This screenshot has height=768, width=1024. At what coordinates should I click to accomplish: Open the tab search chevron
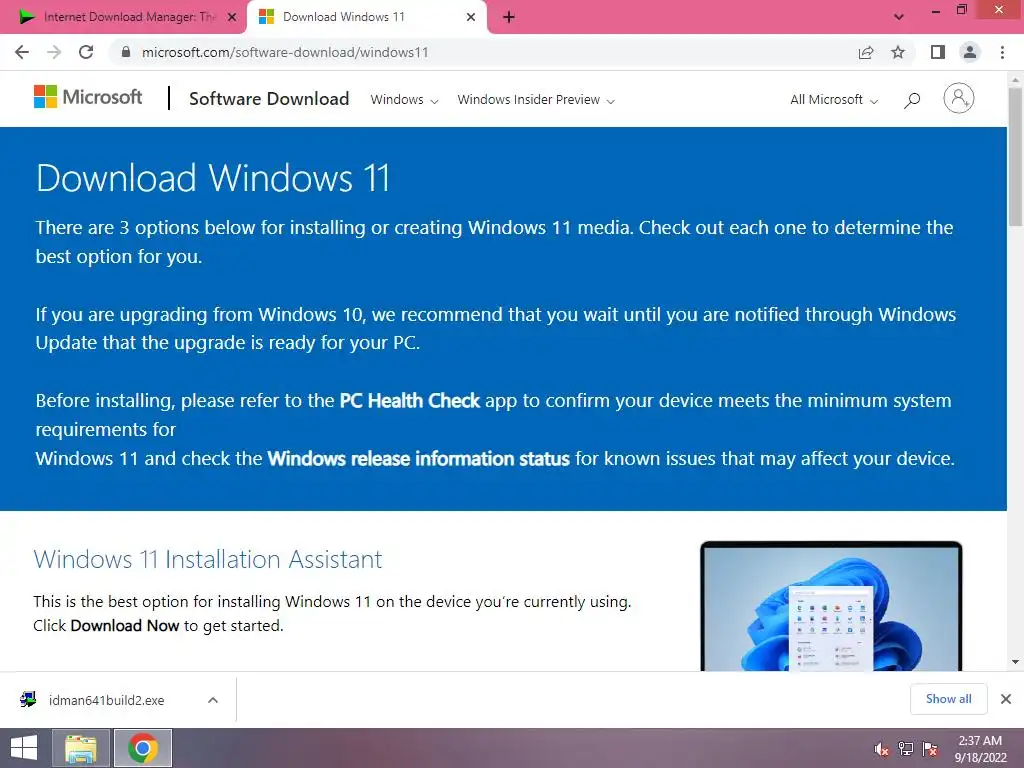pyautogui.click(x=899, y=17)
